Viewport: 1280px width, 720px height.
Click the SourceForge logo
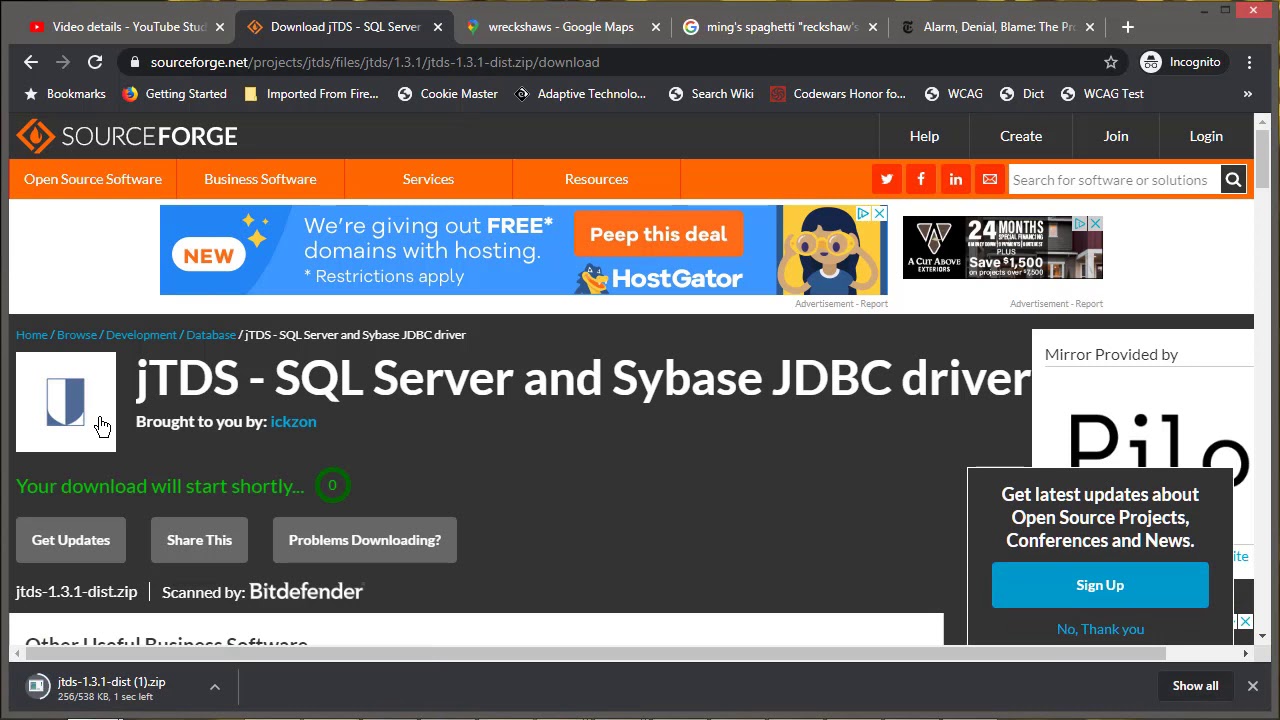[x=127, y=136]
